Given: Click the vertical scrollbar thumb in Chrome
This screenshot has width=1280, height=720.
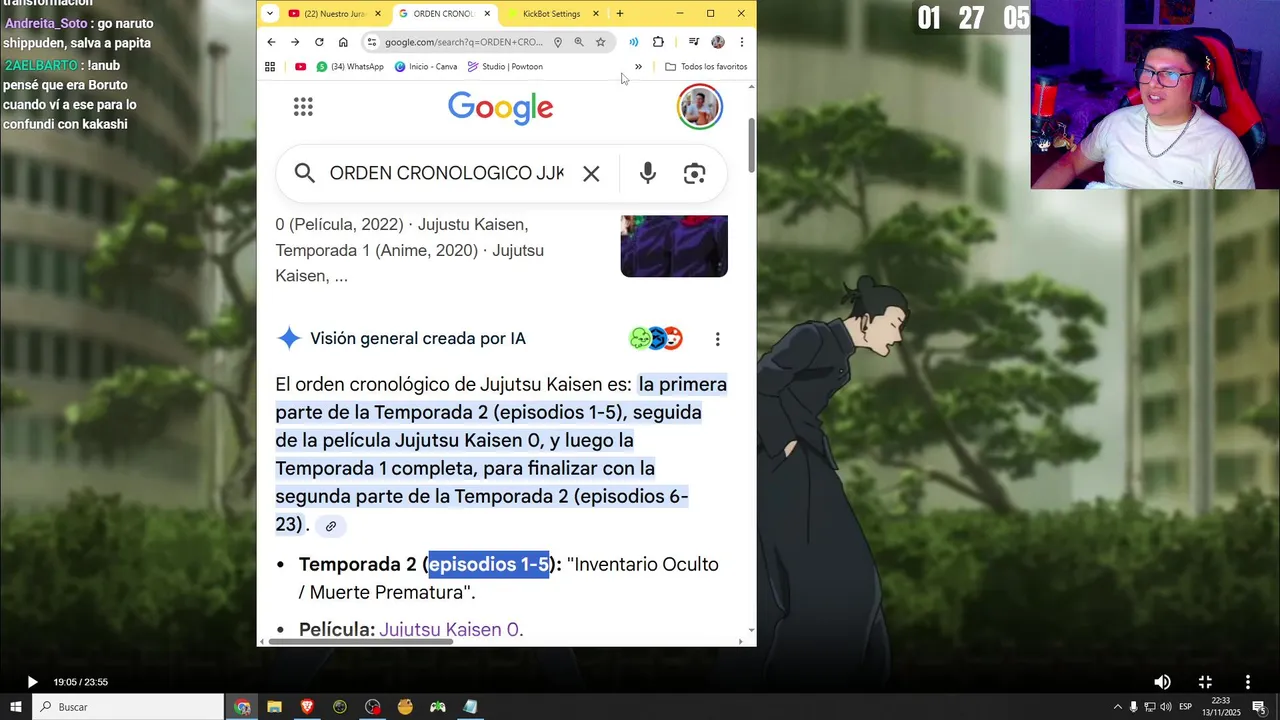Looking at the screenshot, I should point(751,148).
